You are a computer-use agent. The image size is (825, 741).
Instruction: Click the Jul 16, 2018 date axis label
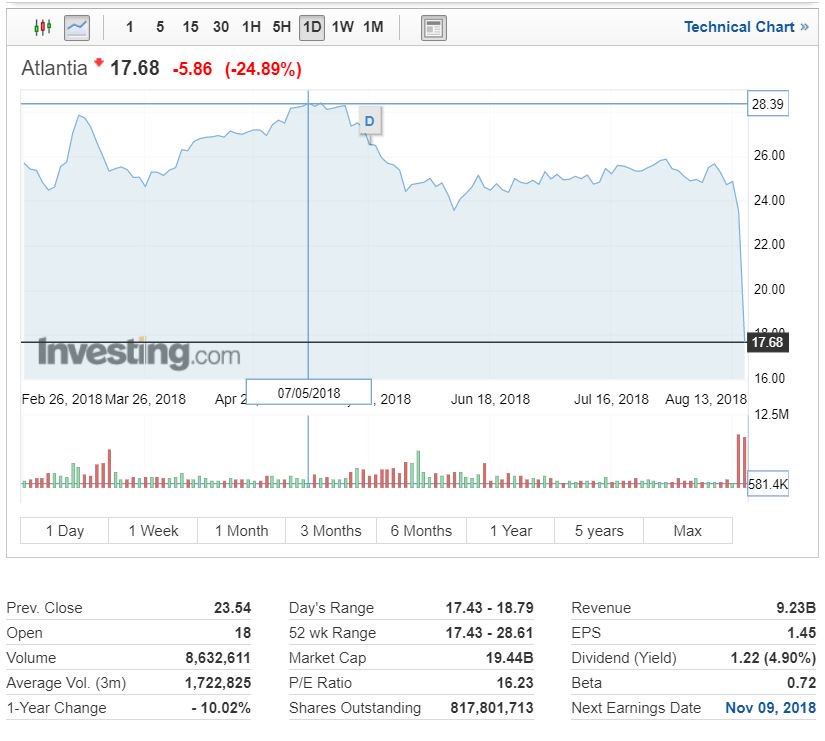[611, 399]
